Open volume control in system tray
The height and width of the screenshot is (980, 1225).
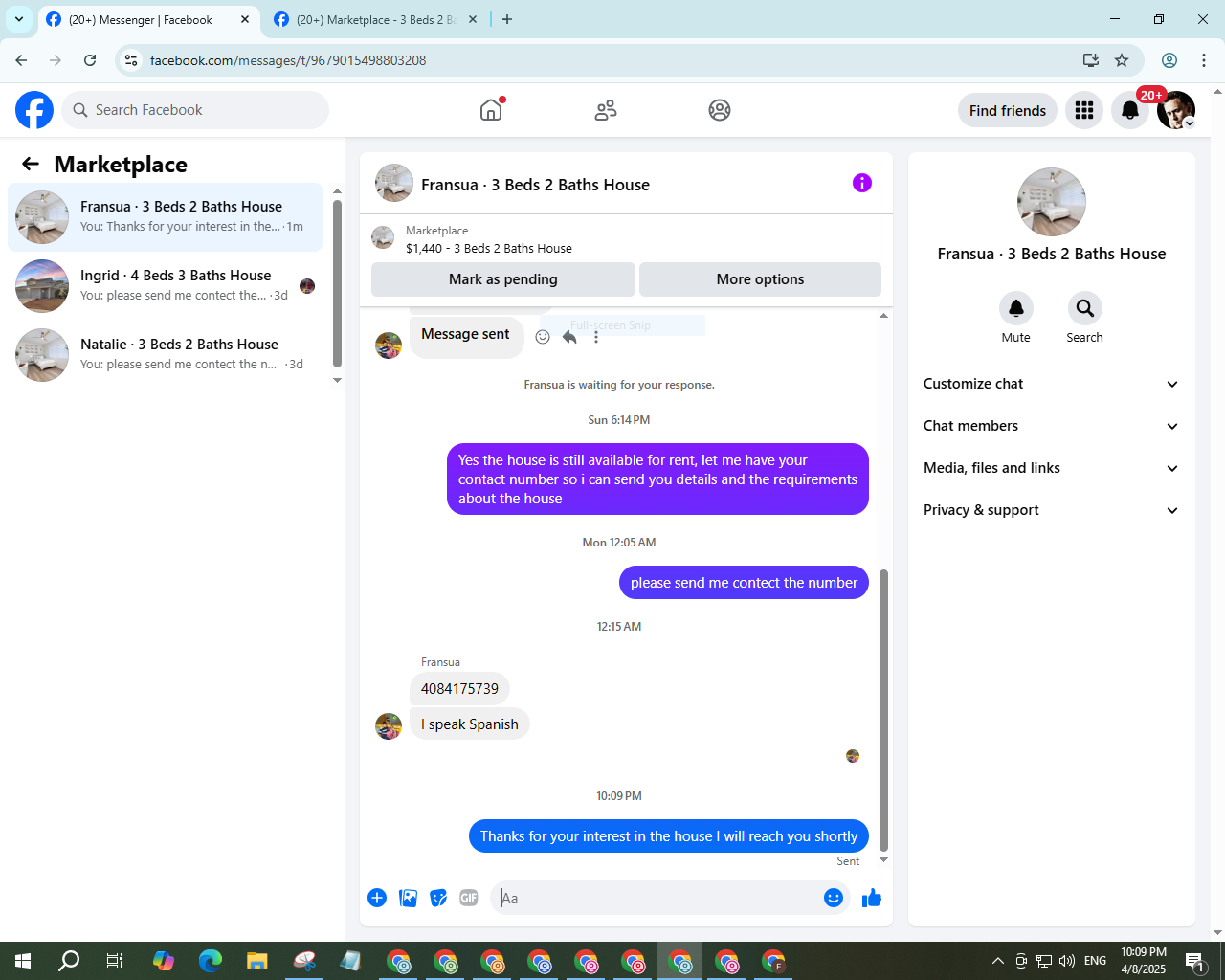click(1067, 961)
